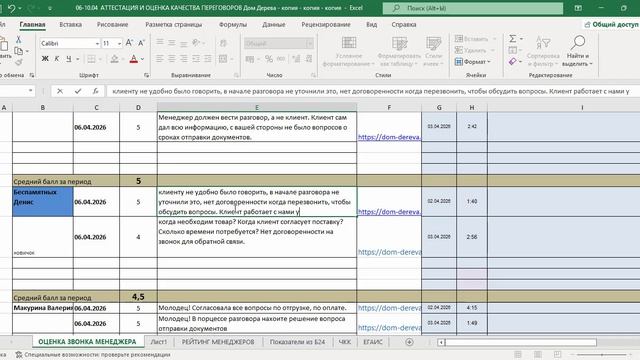Select the Беспамятных Денис cell

click(43, 202)
